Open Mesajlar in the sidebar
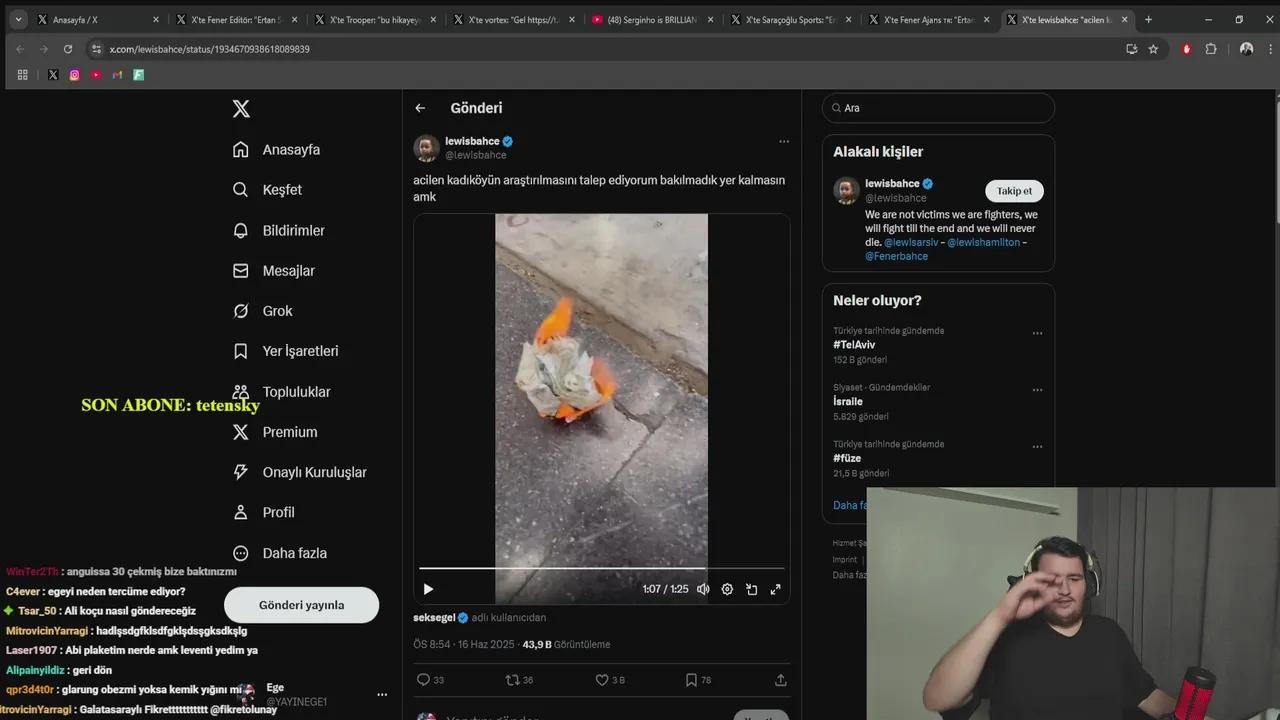 click(x=286, y=270)
